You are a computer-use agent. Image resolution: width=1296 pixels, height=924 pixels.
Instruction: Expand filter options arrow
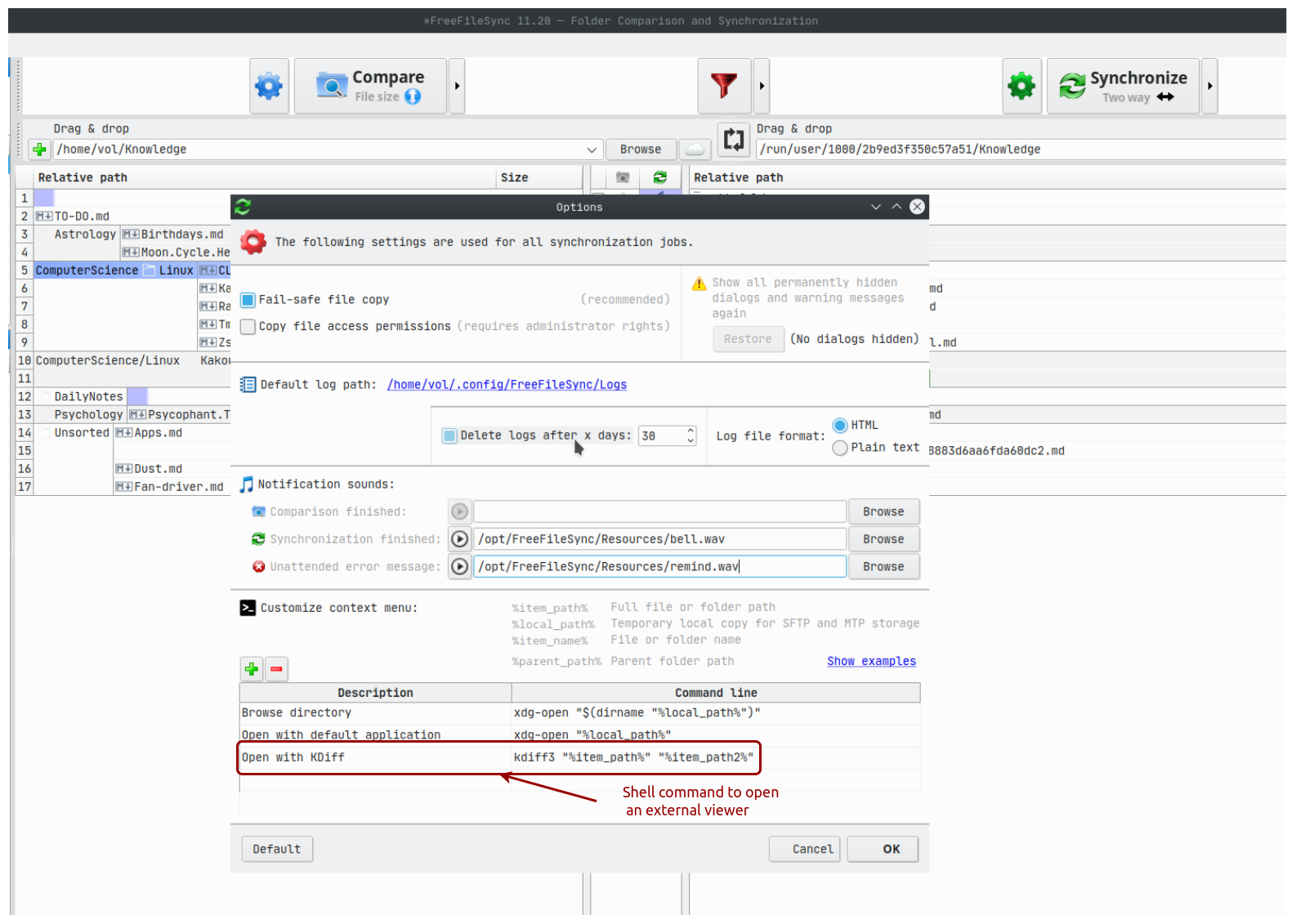click(x=762, y=86)
